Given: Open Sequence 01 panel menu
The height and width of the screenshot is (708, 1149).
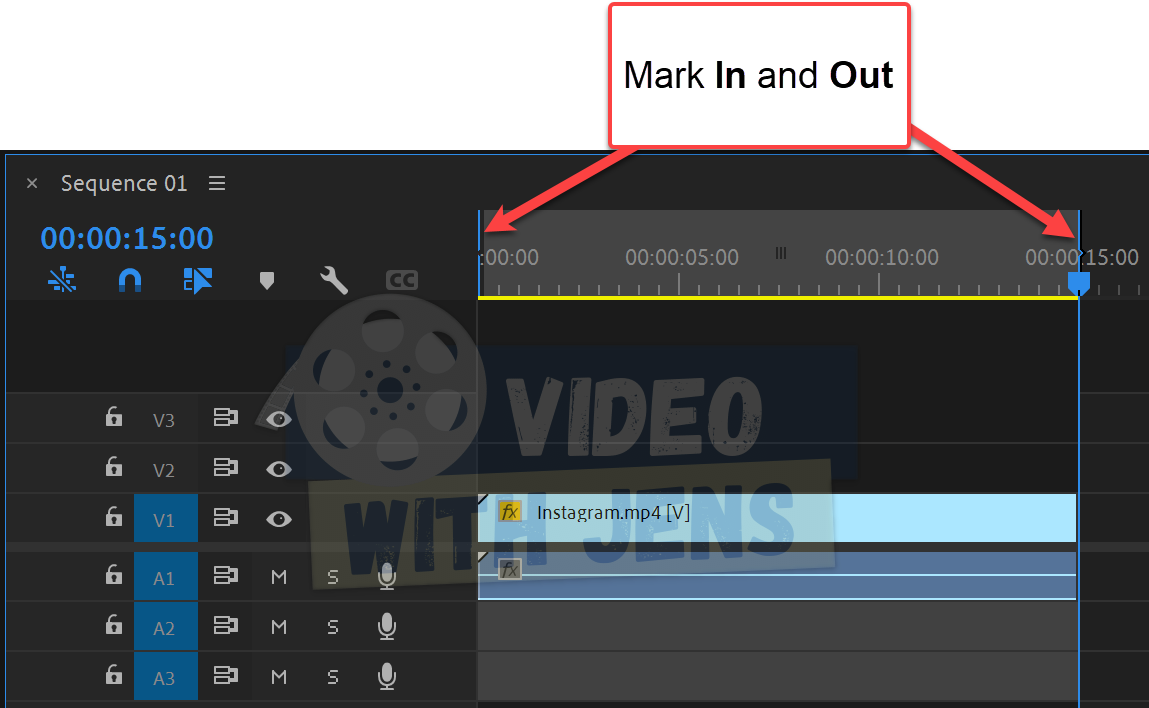Looking at the screenshot, I should click(x=217, y=183).
